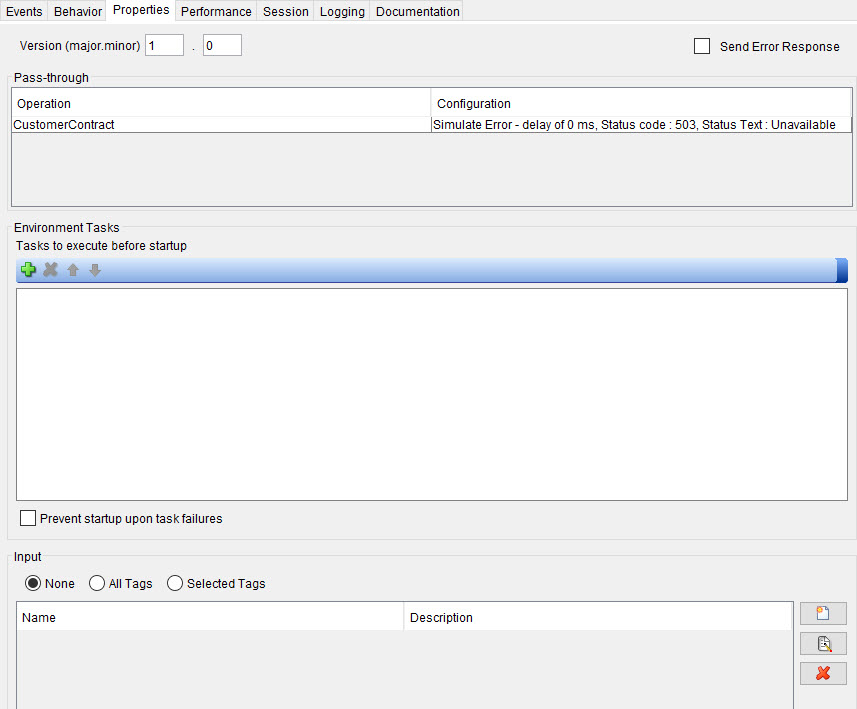Screen dimensions: 857x709
Task: Select the None input option
Action: (32, 583)
